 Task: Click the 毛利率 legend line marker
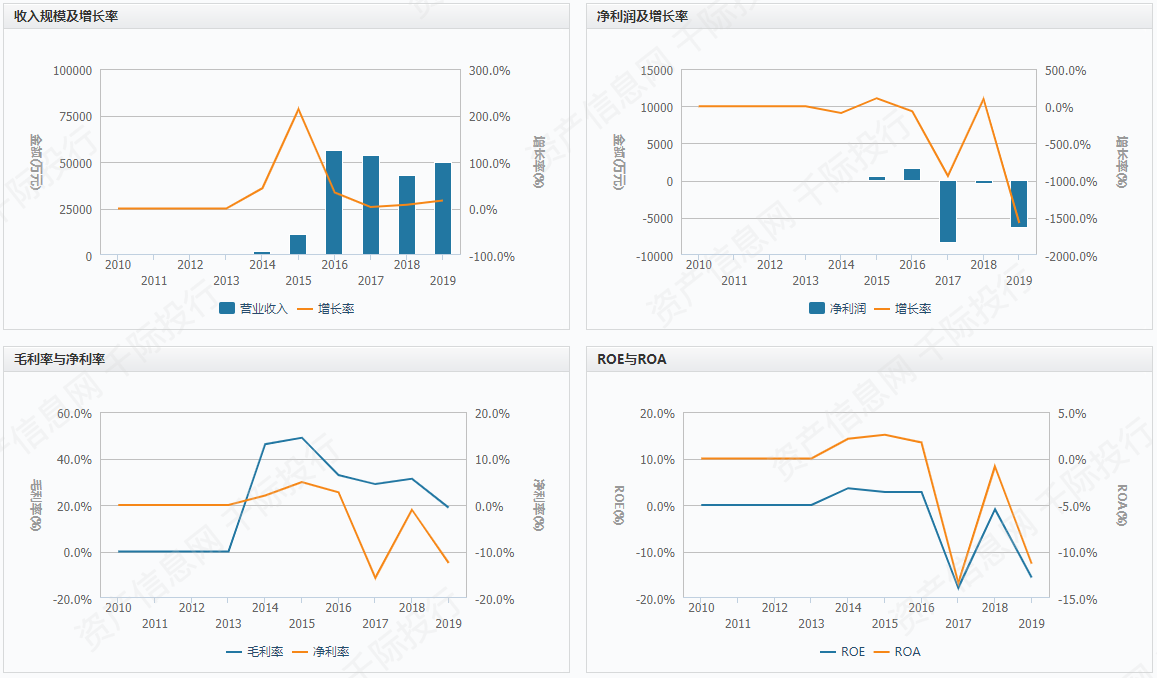point(234,651)
